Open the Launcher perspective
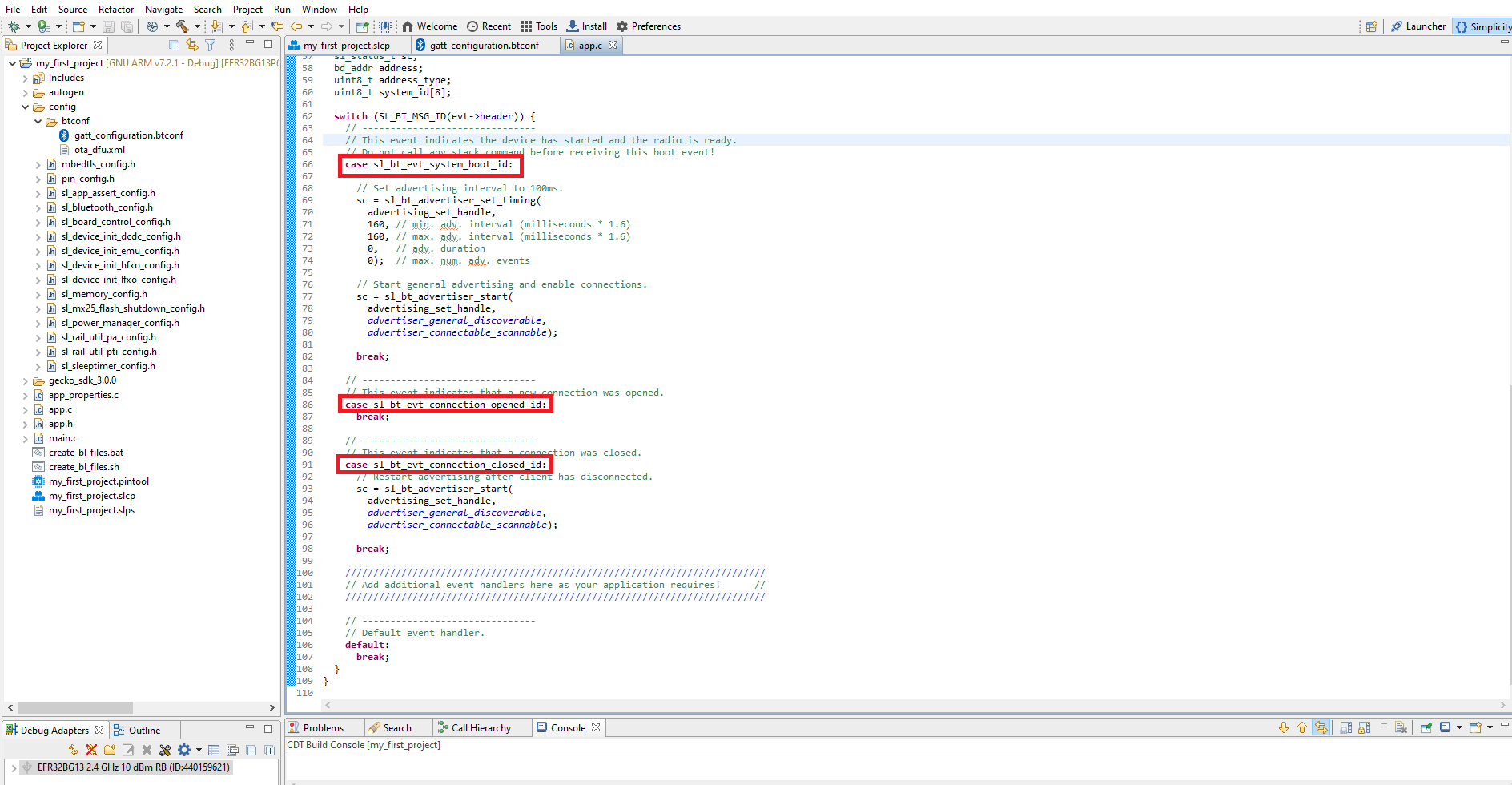The height and width of the screenshot is (785, 1512). coord(1418,26)
